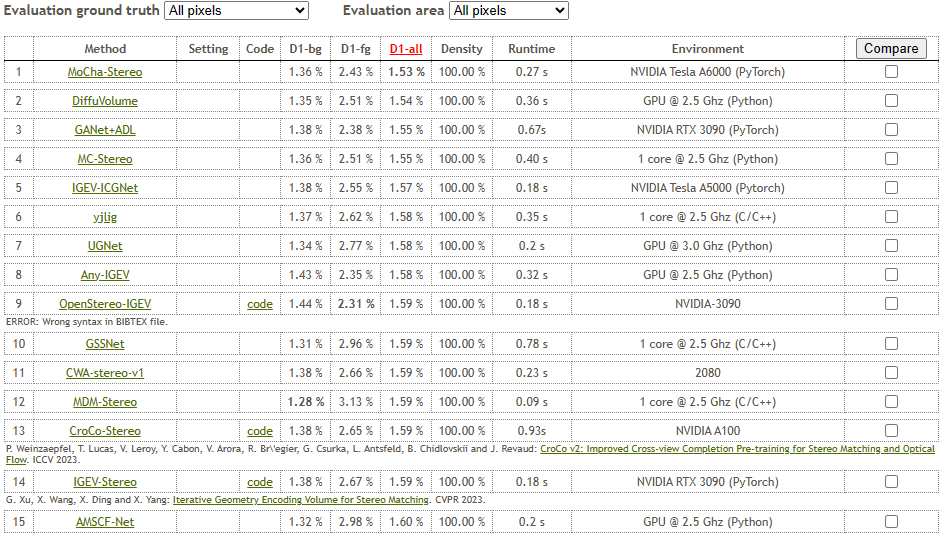The height and width of the screenshot is (538, 945).
Task: Open the MoCha-Stereo method link
Action: 105,72
